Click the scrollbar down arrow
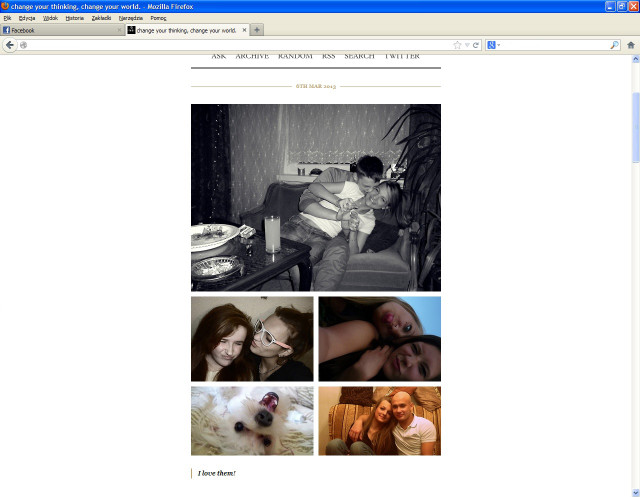Image resolution: width=640 pixels, height=497 pixels. tap(636, 493)
